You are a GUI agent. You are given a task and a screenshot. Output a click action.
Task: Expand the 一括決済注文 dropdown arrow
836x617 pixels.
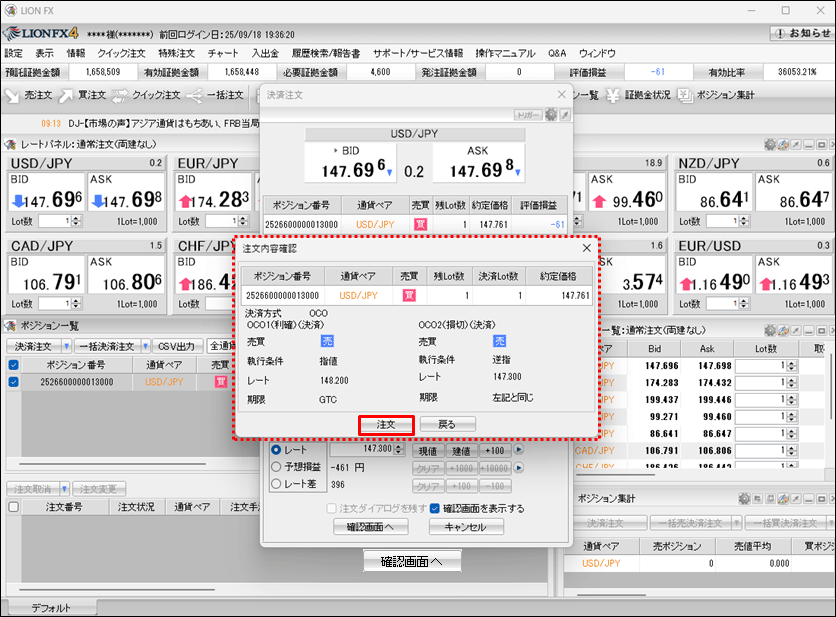(x=144, y=346)
